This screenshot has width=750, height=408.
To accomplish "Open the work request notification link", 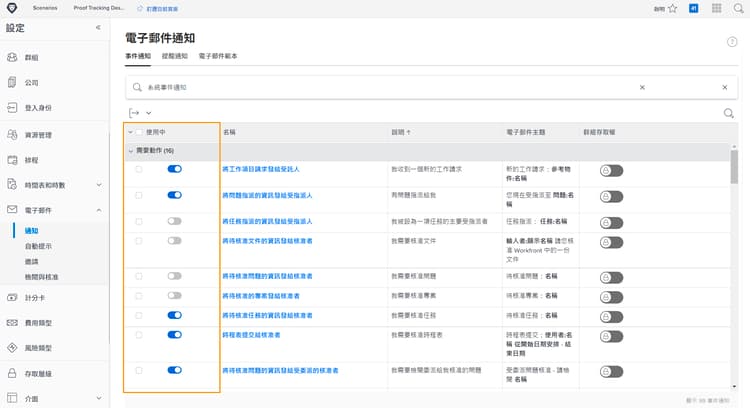I will (x=261, y=169).
